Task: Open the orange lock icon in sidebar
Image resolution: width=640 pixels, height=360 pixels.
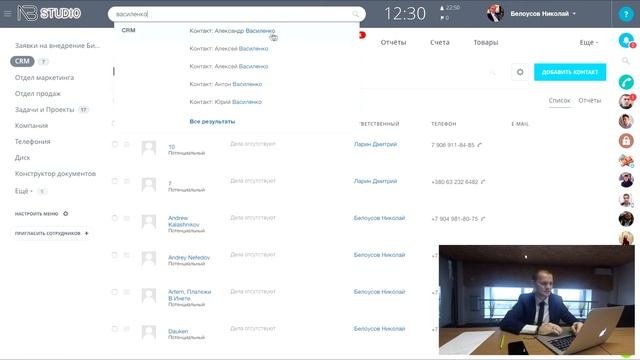Action: pos(626,141)
